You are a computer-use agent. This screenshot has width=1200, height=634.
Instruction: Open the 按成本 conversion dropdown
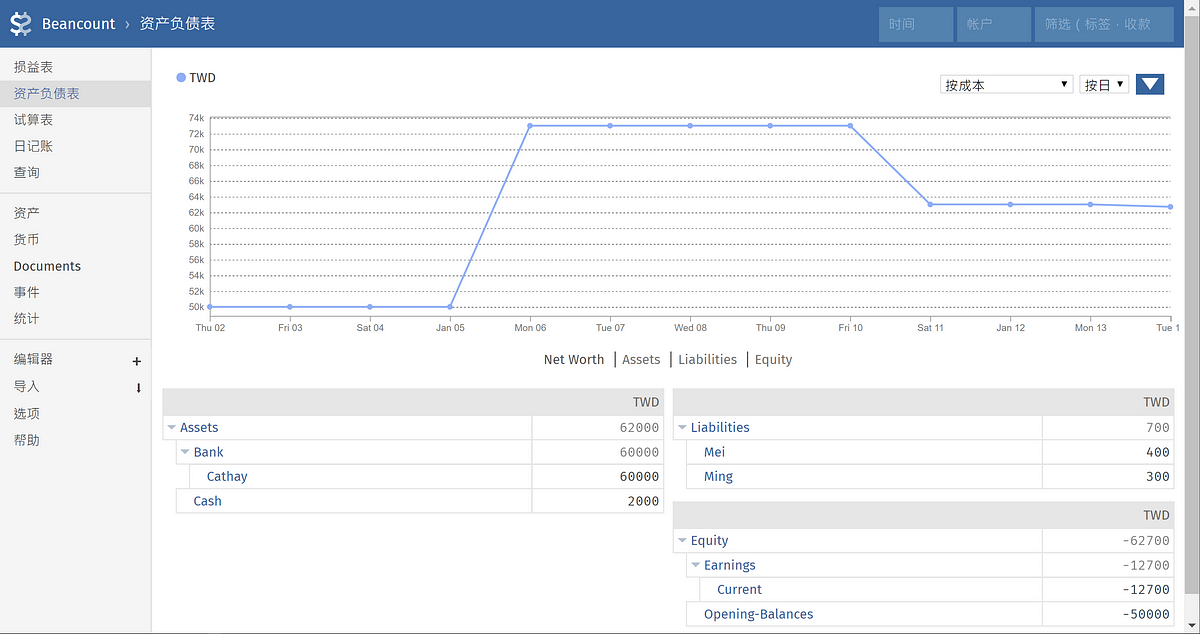pos(1006,85)
